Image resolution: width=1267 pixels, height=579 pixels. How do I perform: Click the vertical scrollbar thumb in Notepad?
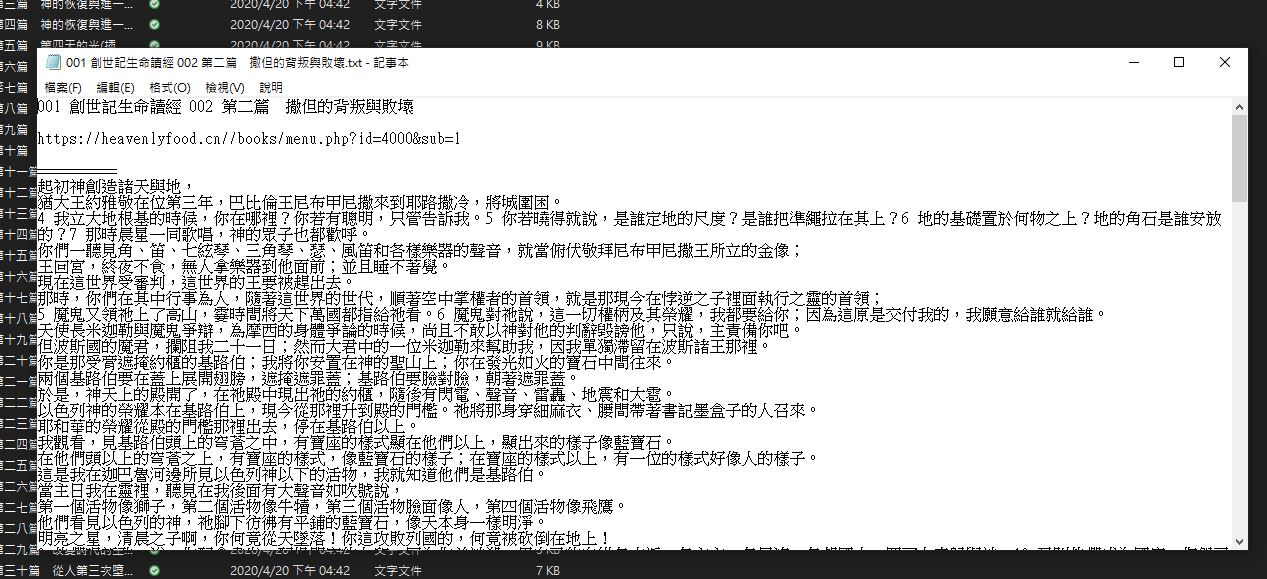(x=1240, y=160)
